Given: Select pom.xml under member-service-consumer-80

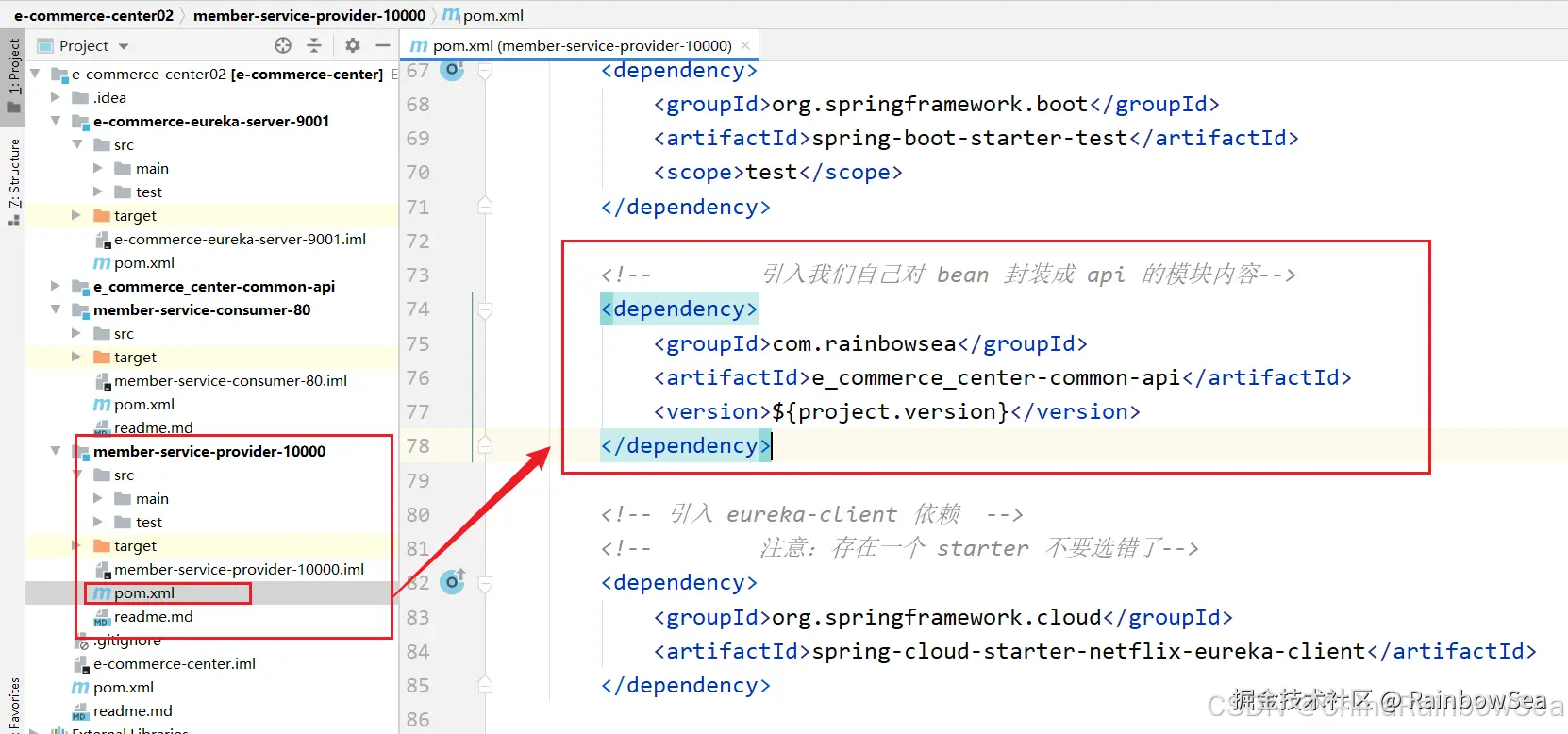Looking at the screenshot, I should click(x=144, y=404).
